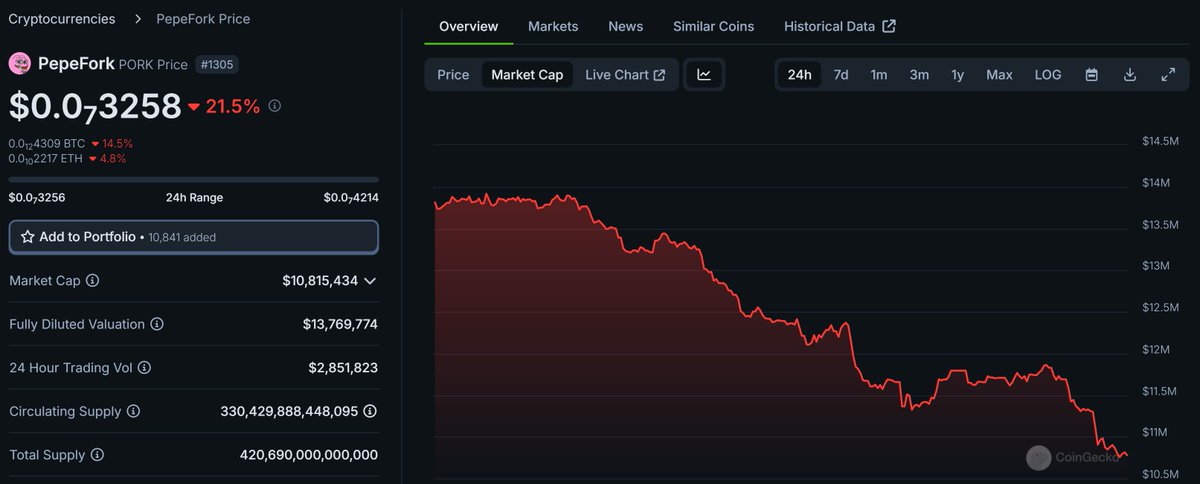Screen dimensions: 1200x484
Task: Click the #1305 rank badge
Action: [x=216, y=64]
